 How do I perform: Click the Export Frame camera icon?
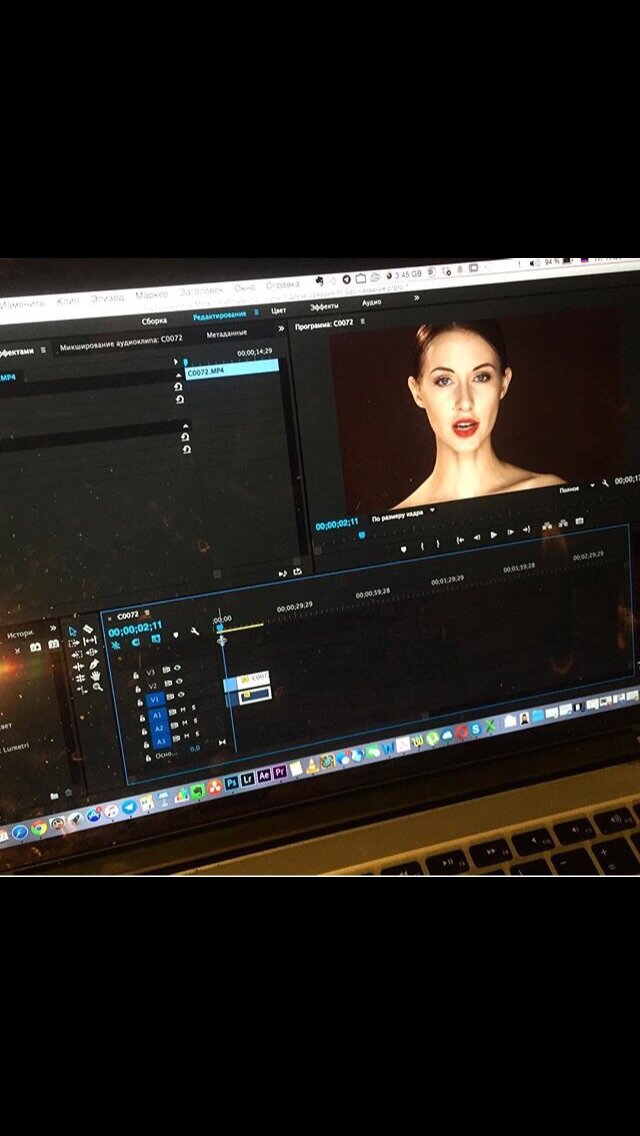tap(579, 521)
